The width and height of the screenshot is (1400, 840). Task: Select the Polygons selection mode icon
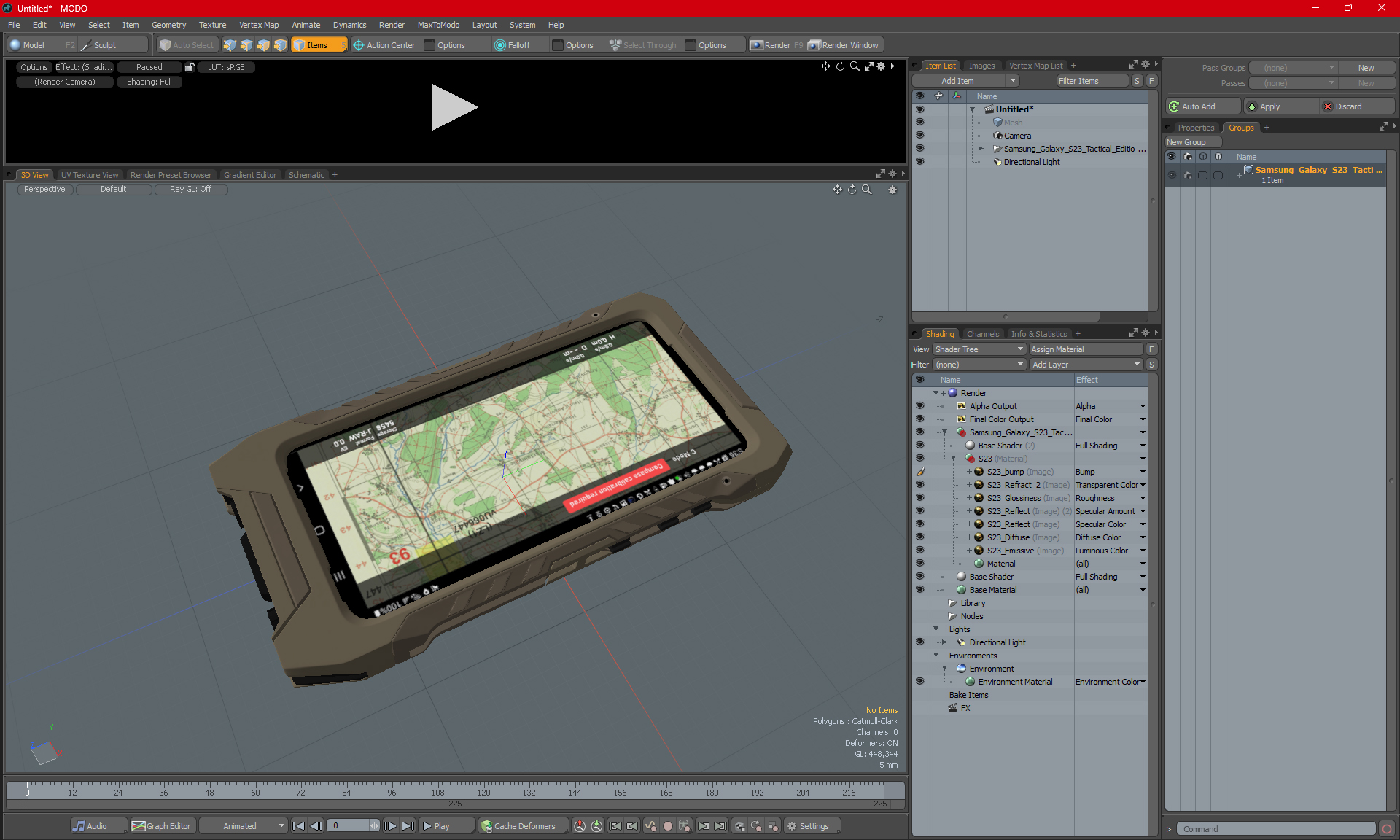[x=263, y=45]
